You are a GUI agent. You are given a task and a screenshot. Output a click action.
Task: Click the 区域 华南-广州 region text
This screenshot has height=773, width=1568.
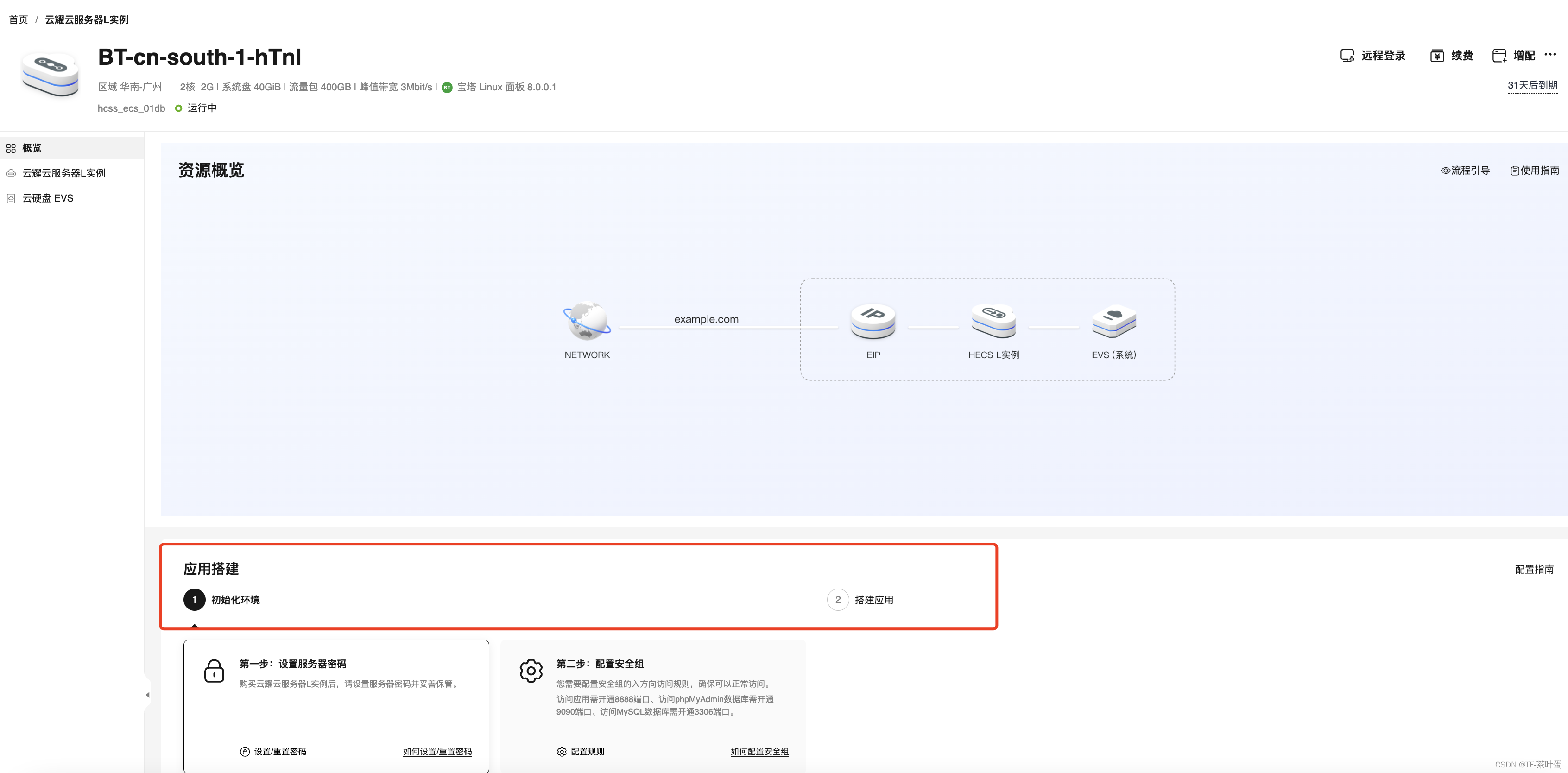click(130, 87)
